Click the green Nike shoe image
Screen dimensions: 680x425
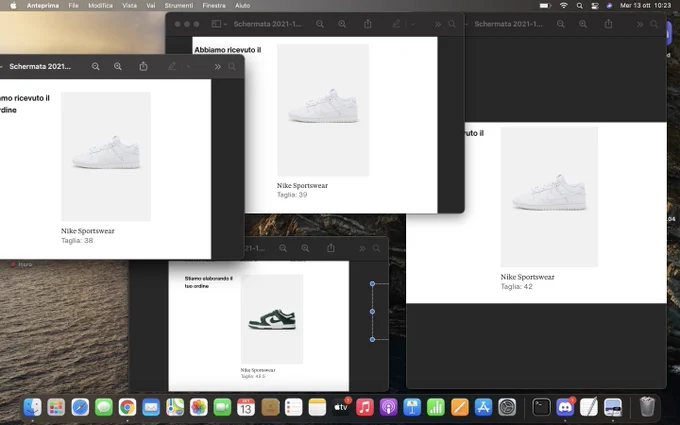click(272, 319)
